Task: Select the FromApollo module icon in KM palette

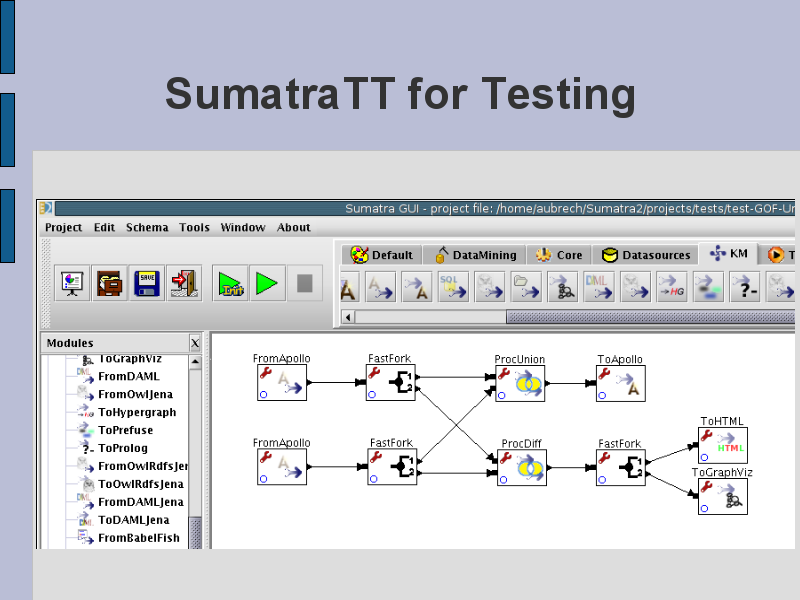Action: (x=380, y=287)
